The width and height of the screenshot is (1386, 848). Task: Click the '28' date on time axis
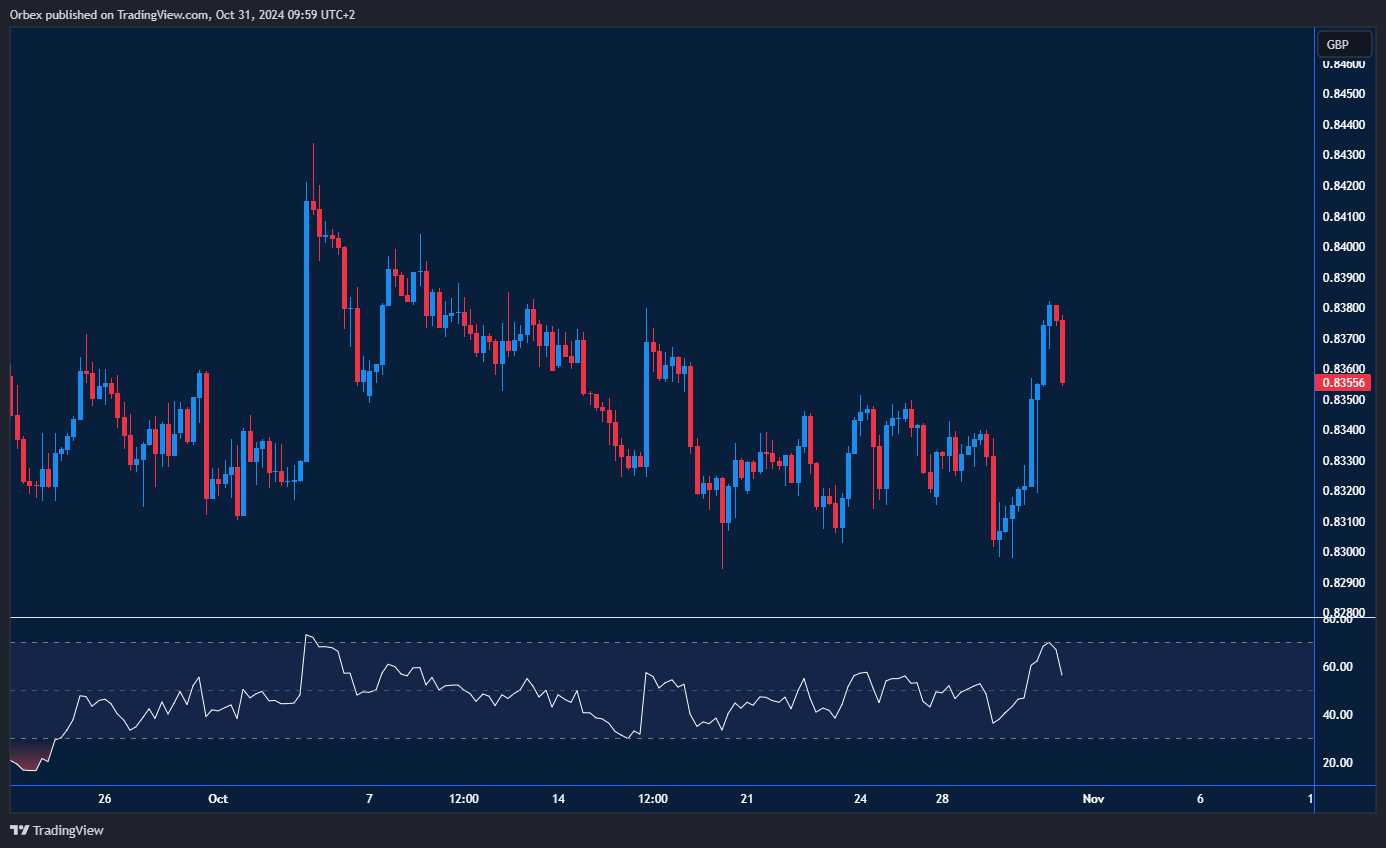940,799
